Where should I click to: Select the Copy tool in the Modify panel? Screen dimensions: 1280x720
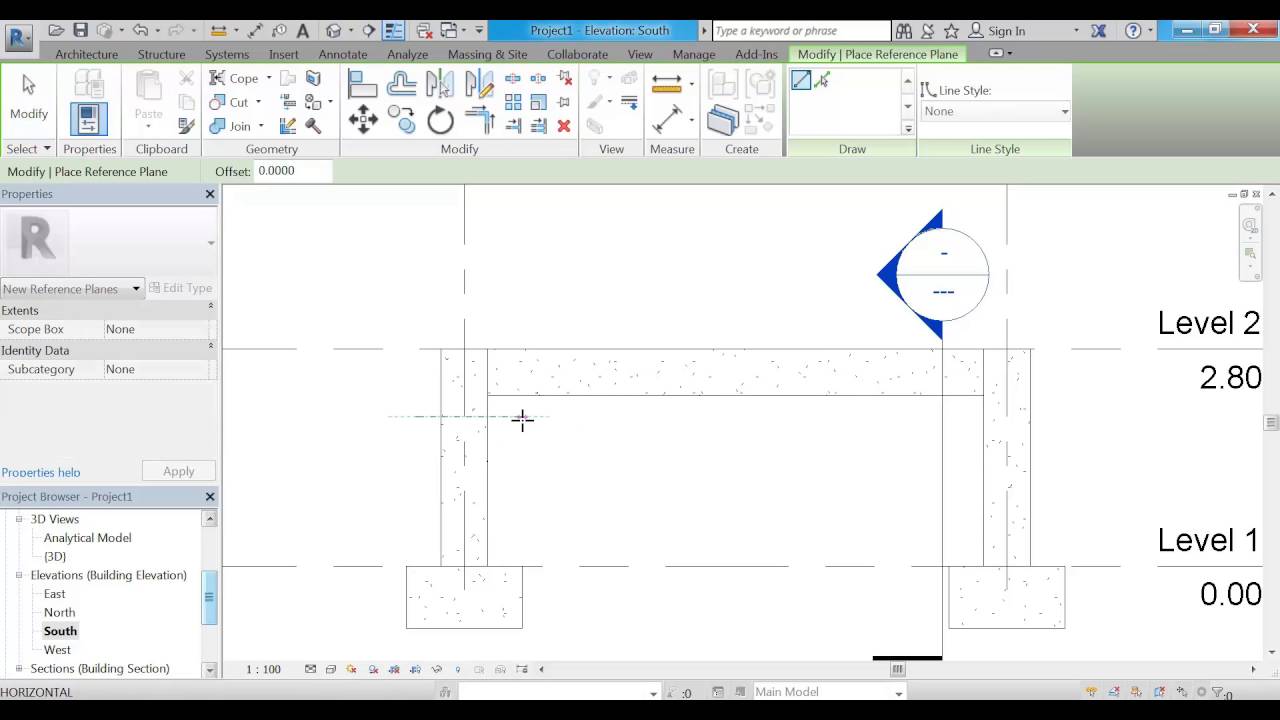click(x=401, y=121)
